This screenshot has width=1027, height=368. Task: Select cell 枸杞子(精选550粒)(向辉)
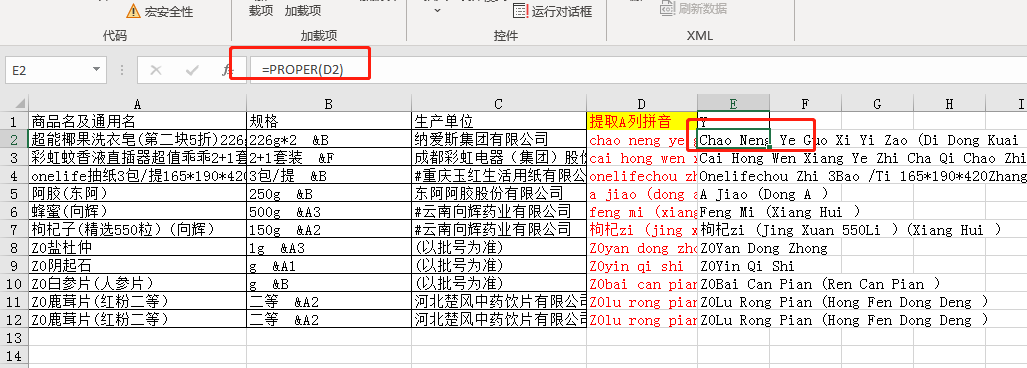click(x=138, y=230)
